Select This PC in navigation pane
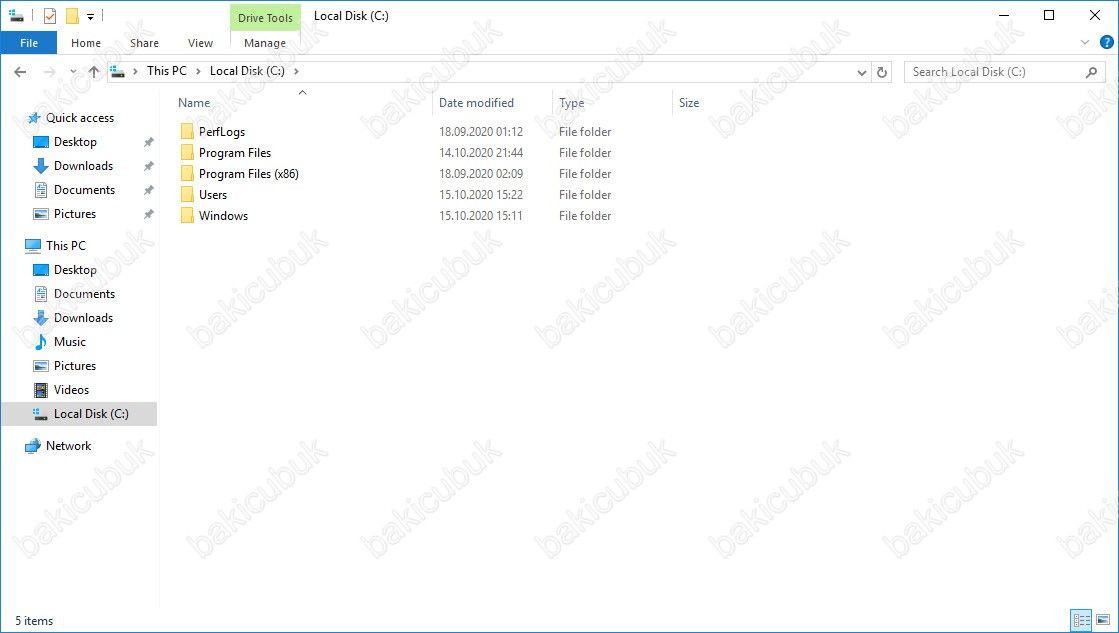Image resolution: width=1119 pixels, height=633 pixels. pos(66,245)
